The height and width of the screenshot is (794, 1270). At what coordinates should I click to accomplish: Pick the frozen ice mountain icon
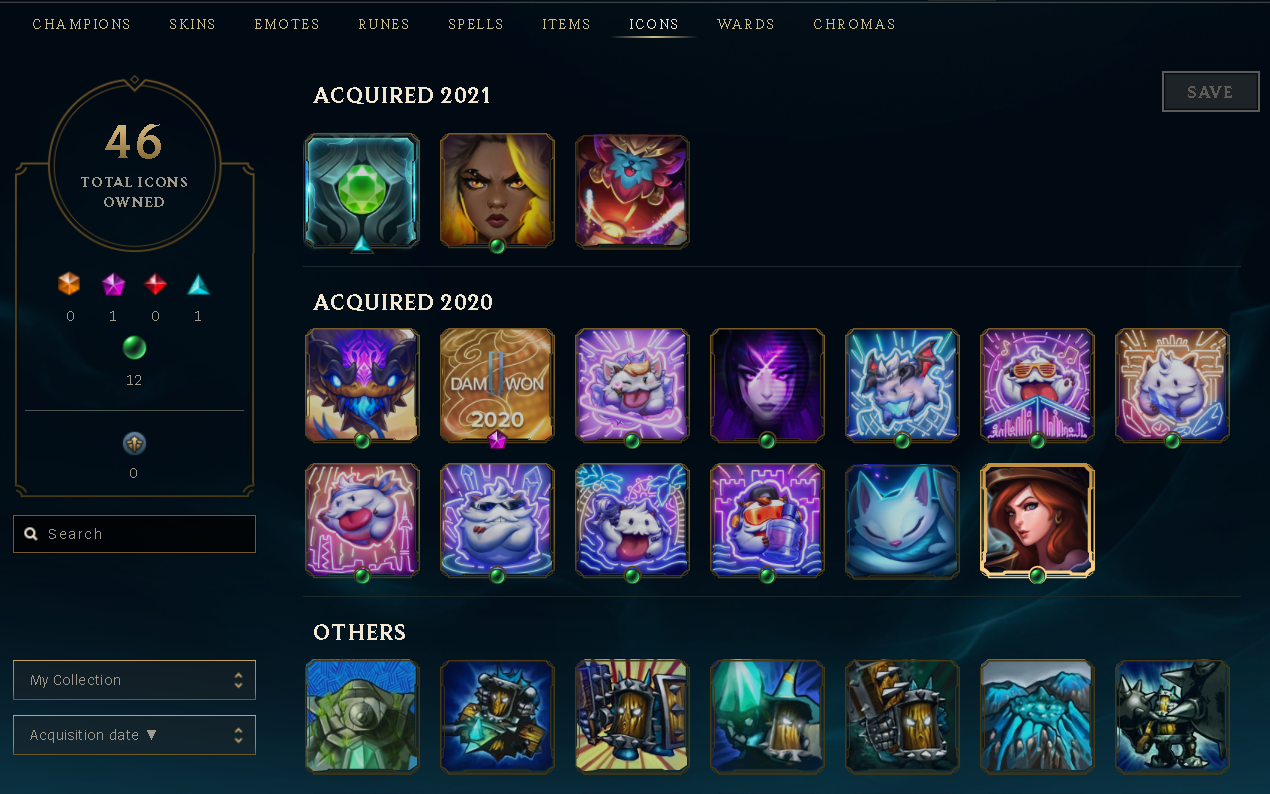(x=1037, y=716)
